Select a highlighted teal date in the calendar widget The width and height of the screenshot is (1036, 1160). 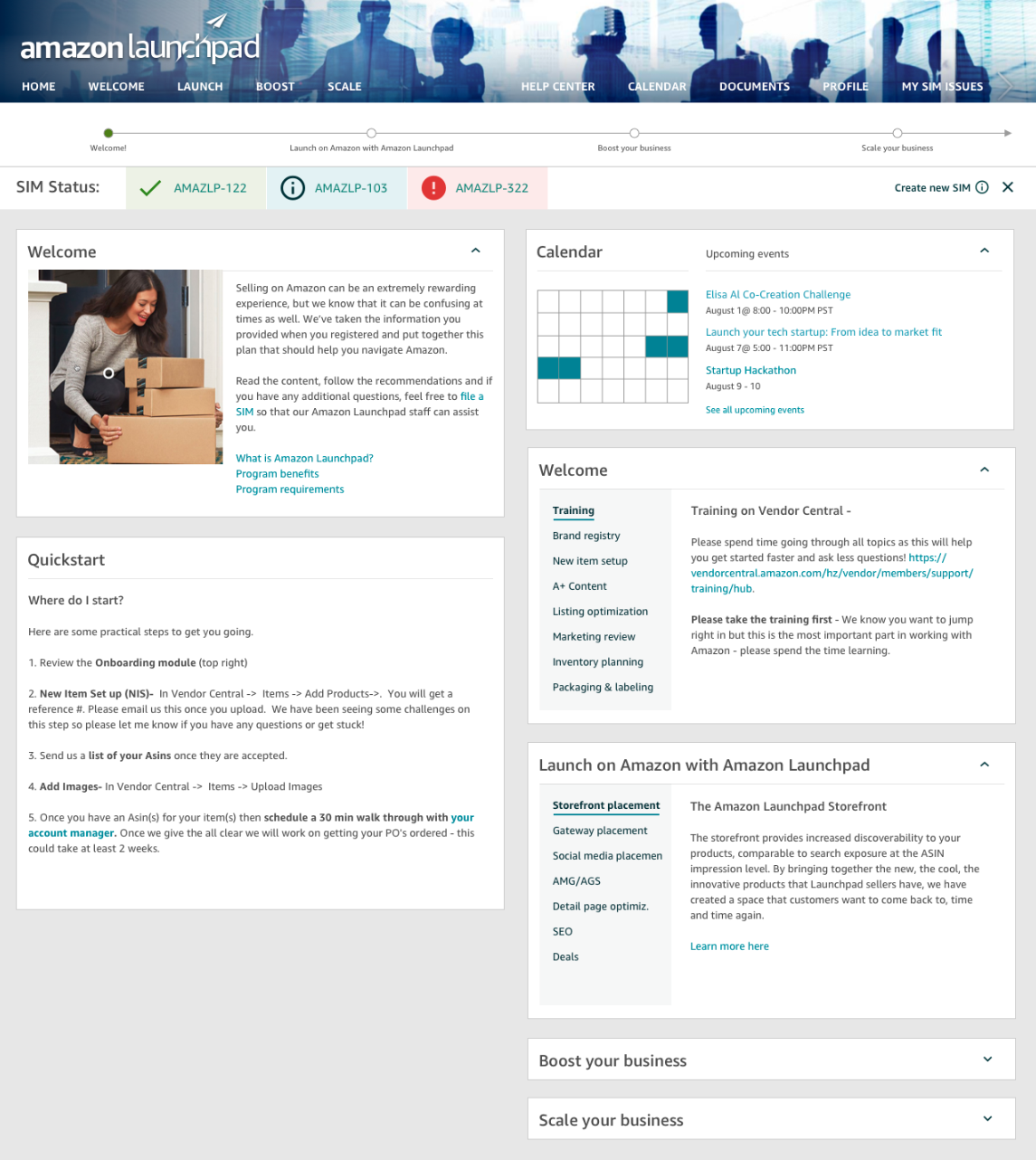point(678,300)
